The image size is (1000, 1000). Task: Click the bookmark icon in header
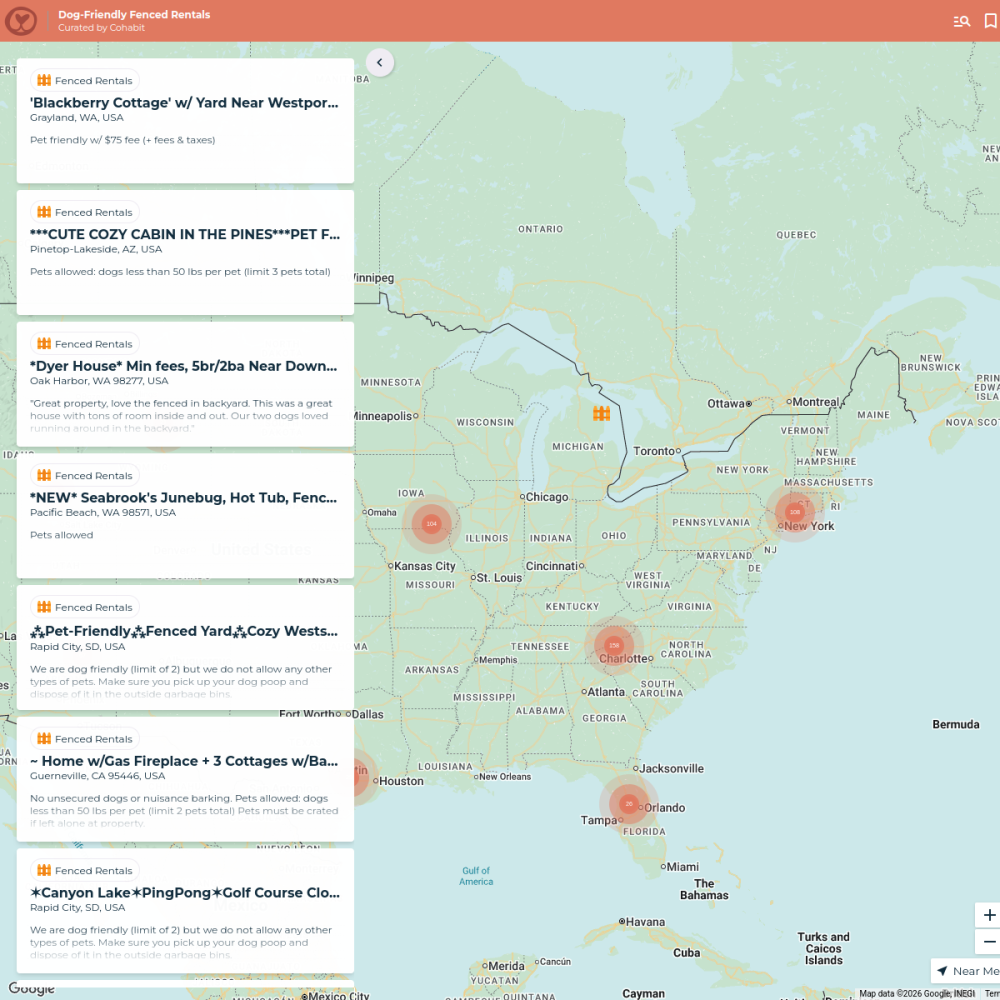click(990, 21)
